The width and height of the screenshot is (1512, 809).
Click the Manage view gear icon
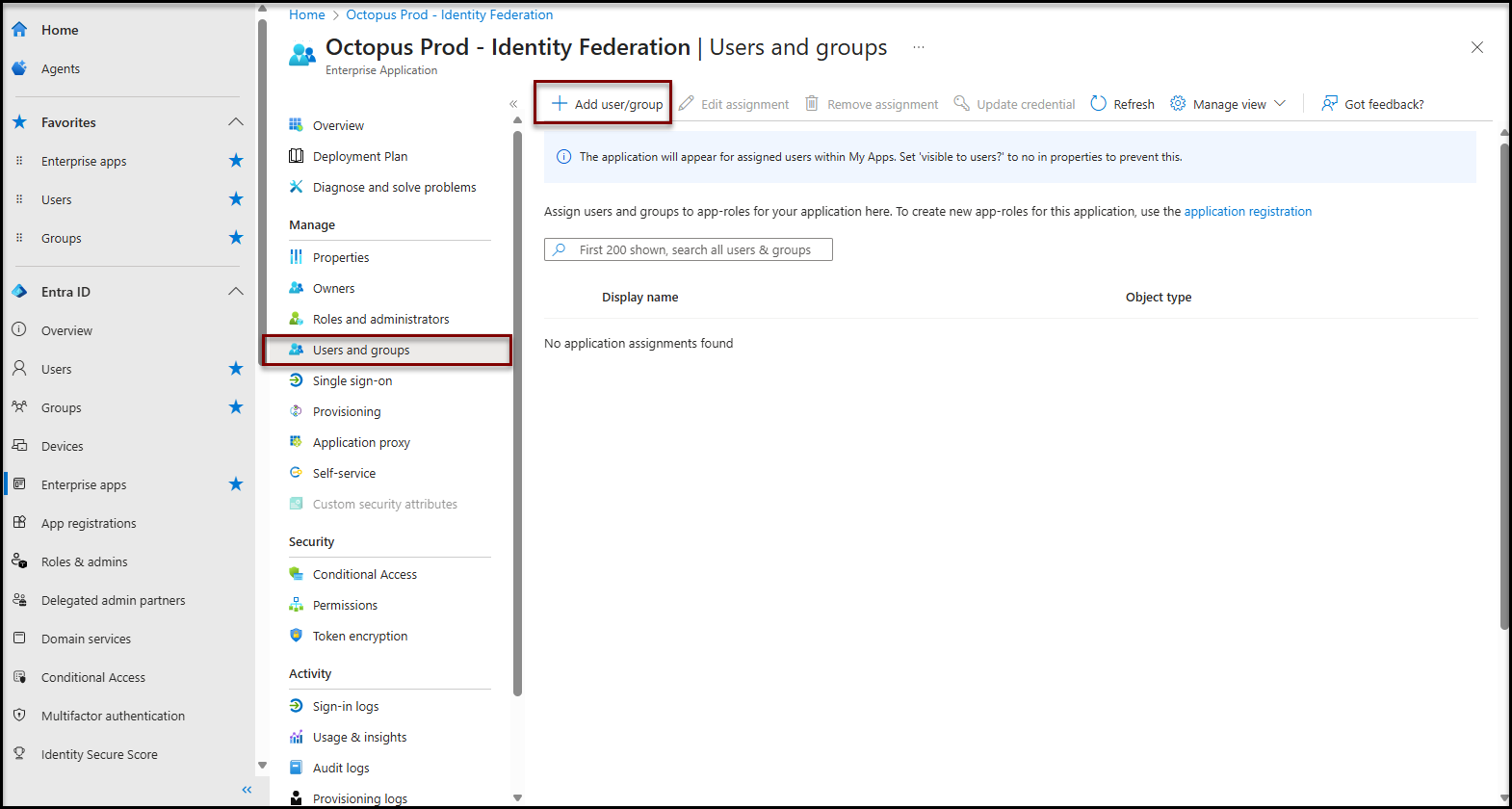pyautogui.click(x=1178, y=104)
